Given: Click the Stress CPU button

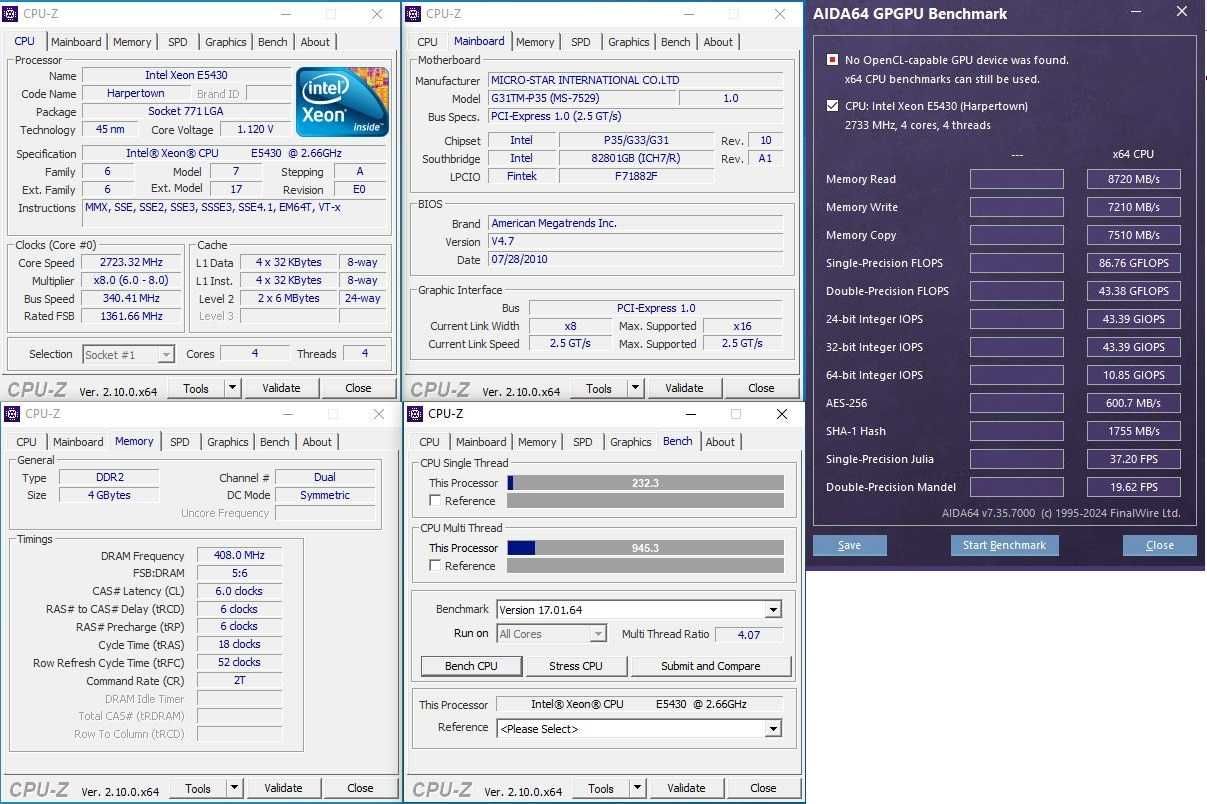Looking at the screenshot, I should click(x=576, y=666).
